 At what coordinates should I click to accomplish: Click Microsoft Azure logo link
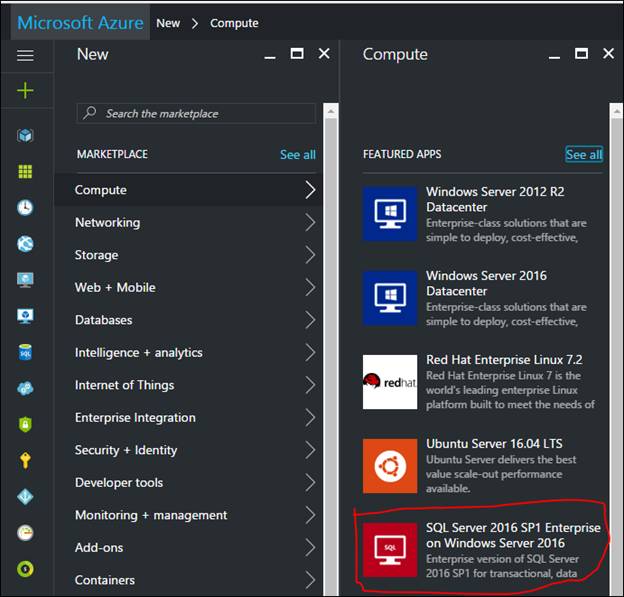pyautogui.click(x=80, y=23)
